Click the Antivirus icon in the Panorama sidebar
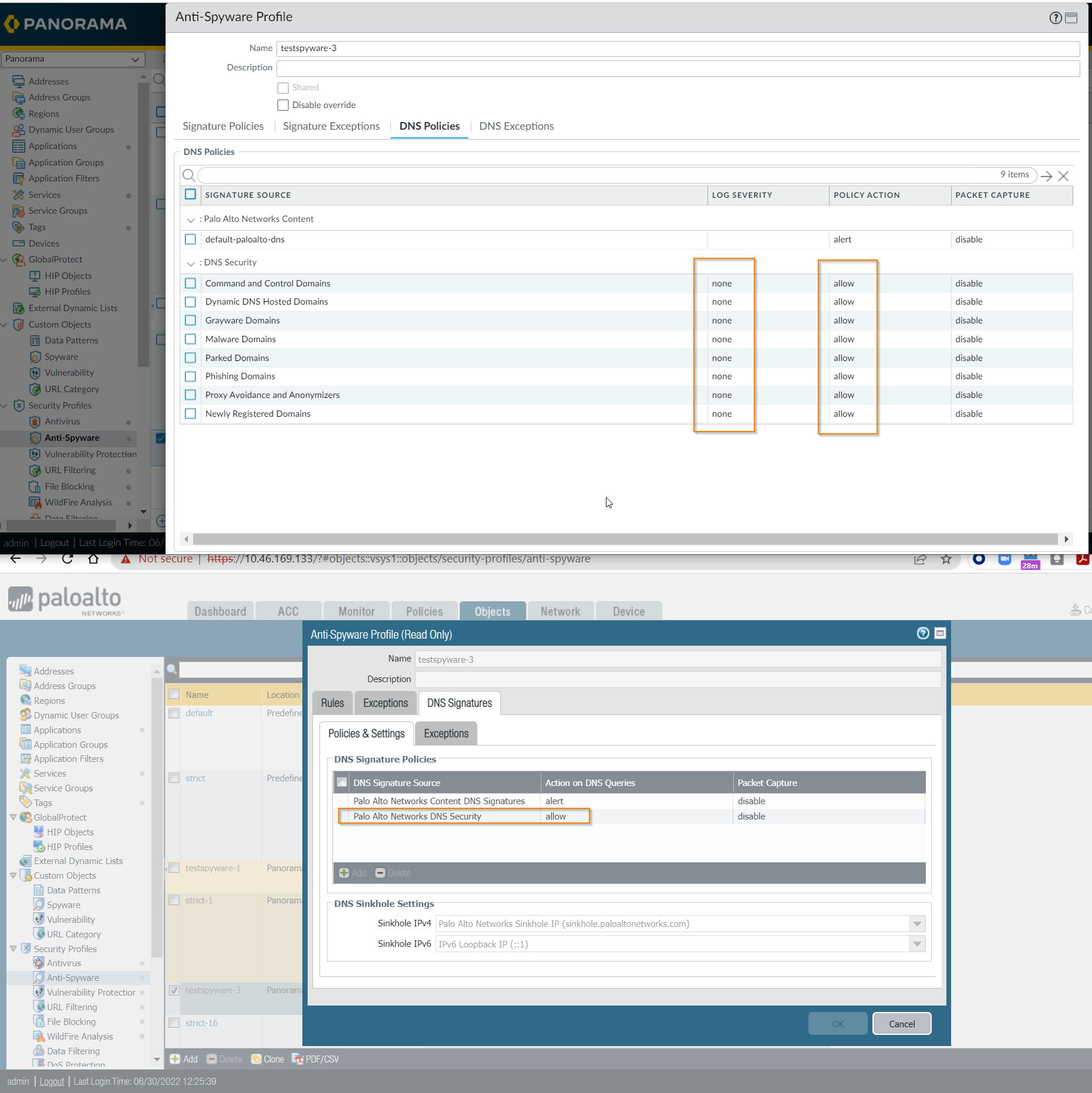 pyautogui.click(x=35, y=421)
